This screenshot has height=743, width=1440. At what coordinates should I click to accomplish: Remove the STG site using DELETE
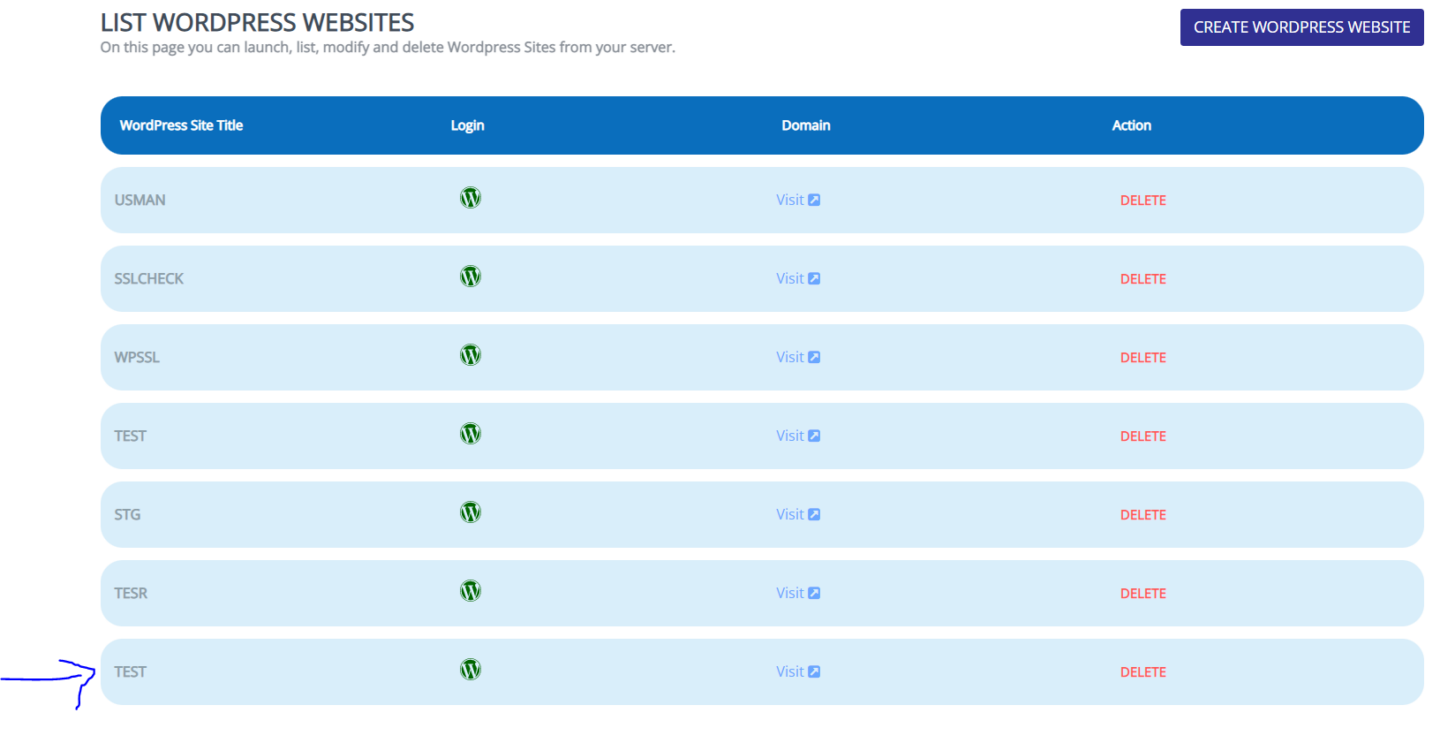[x=1142, y=515]
